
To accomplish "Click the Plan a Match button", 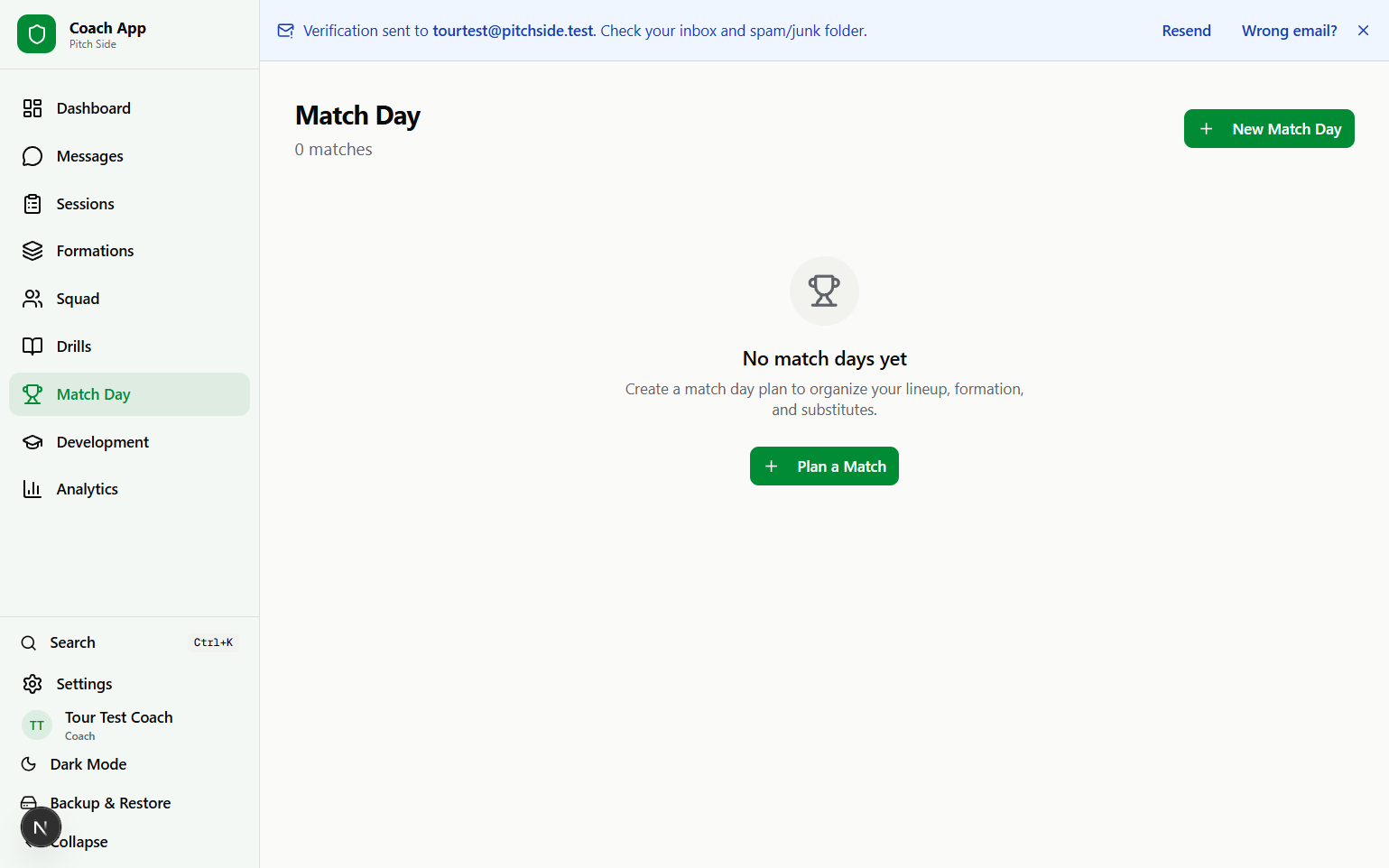I will click(x=824, y=466).
